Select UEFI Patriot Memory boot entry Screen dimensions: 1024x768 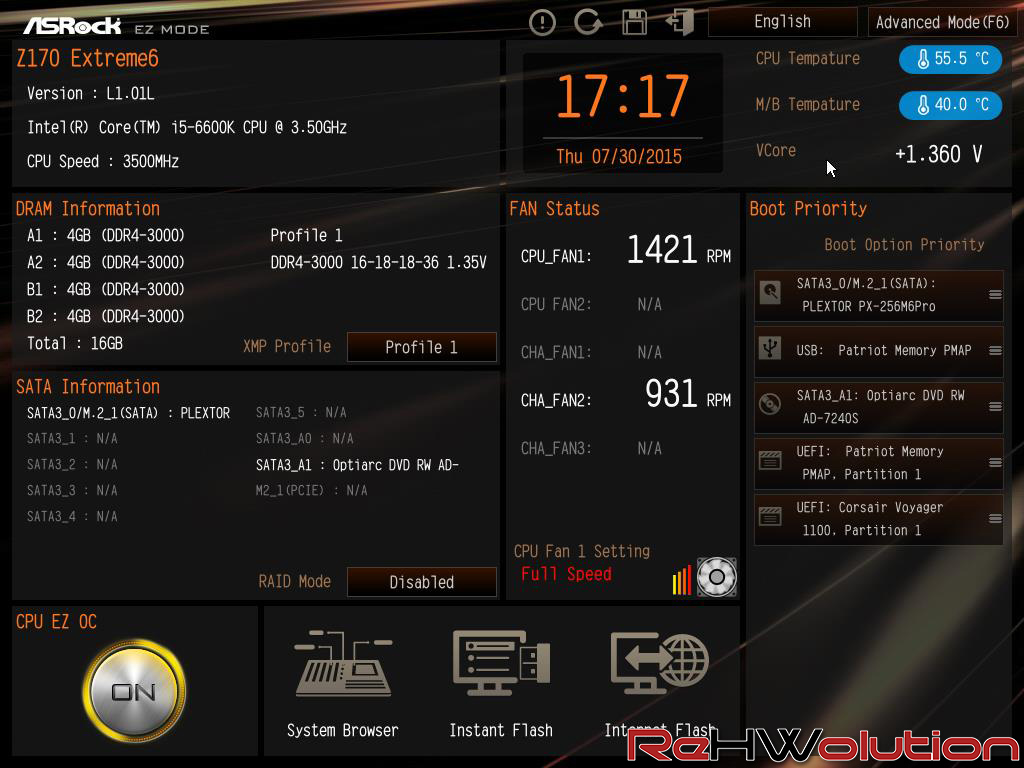[878, 463]
